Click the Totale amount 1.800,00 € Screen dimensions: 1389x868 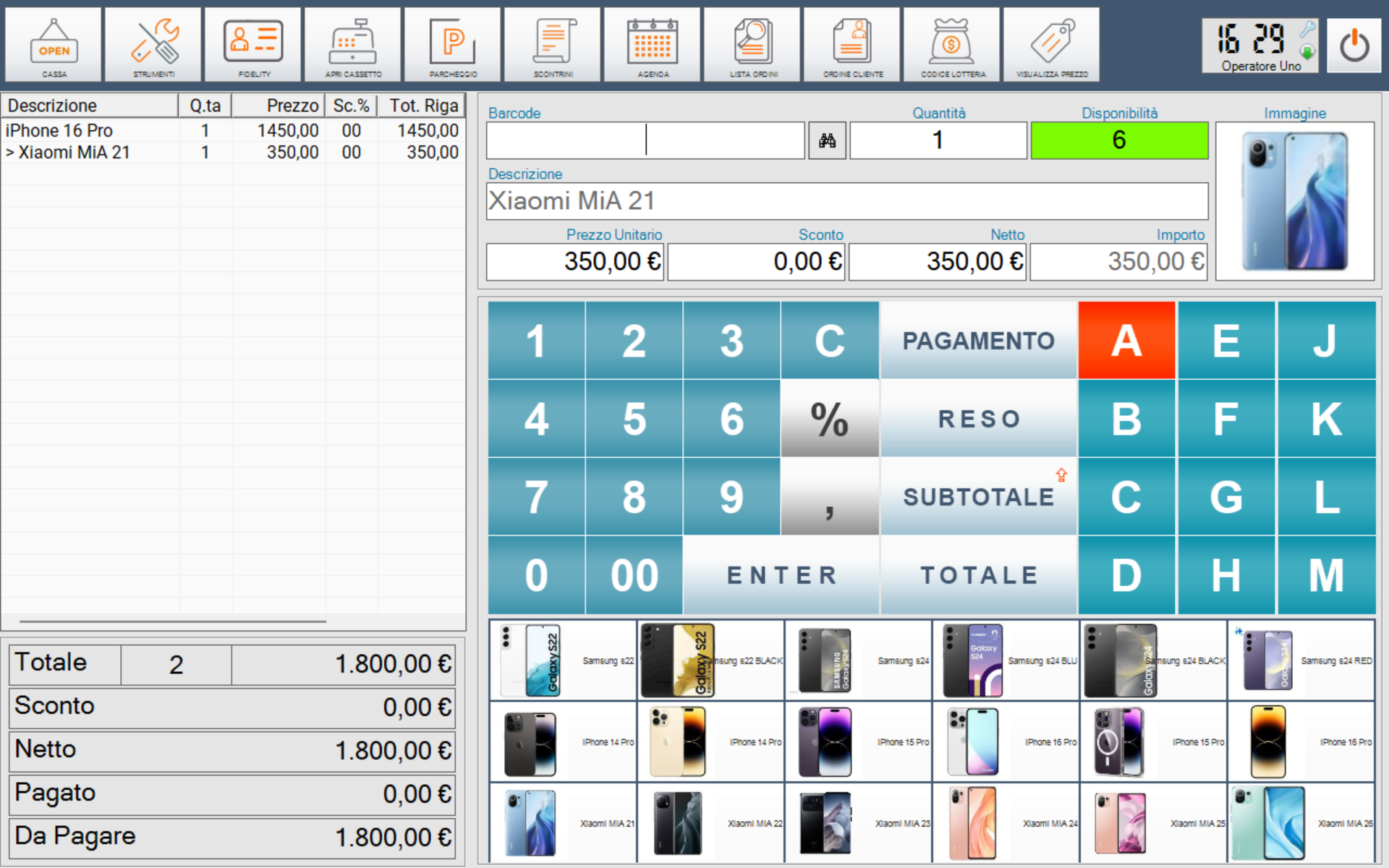pos(393,664)
